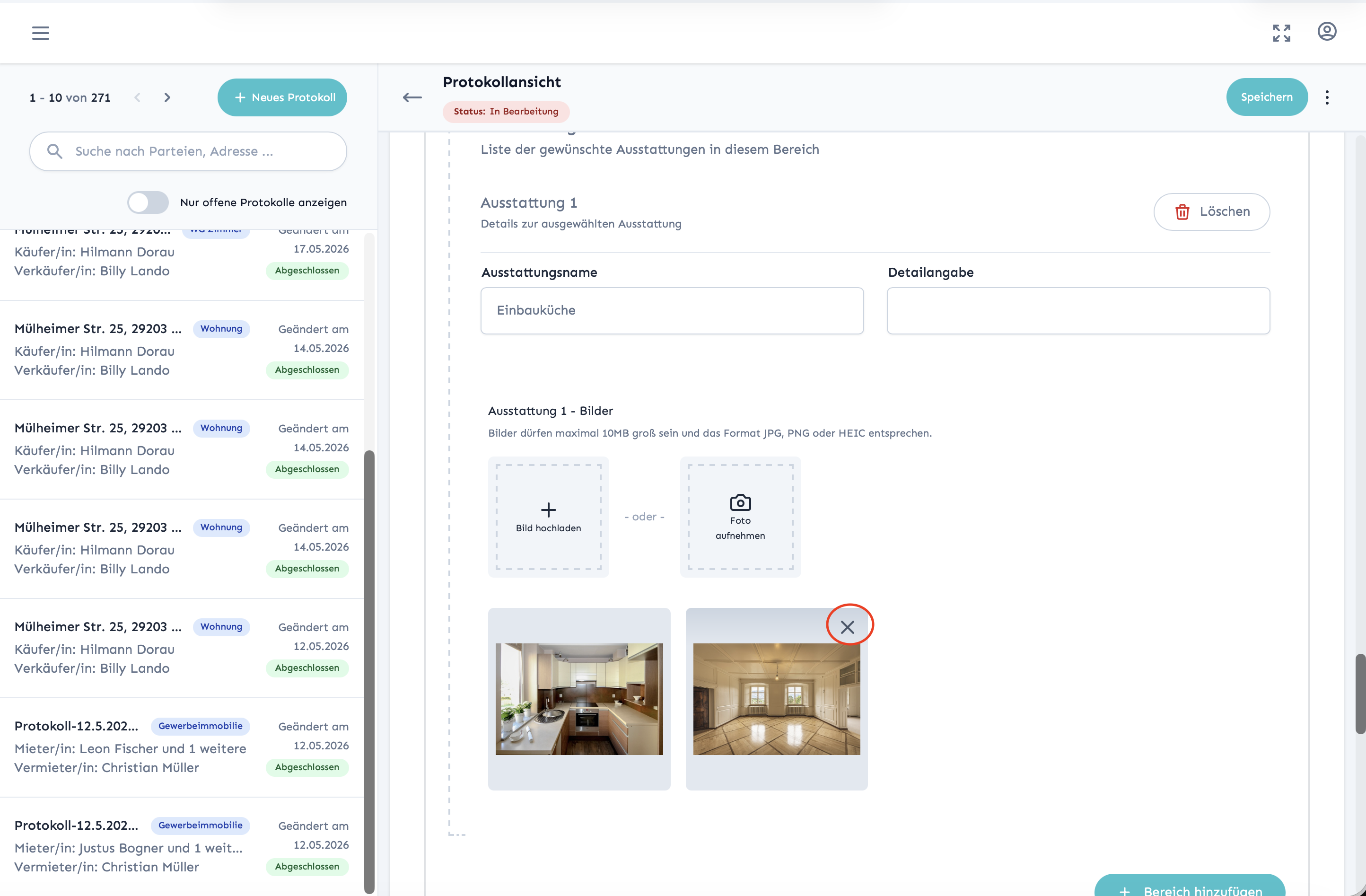Click the Bereich hinzufügen button
Image resolution: width=1366 pixels, height=896 pixels.
point(1189,886)
